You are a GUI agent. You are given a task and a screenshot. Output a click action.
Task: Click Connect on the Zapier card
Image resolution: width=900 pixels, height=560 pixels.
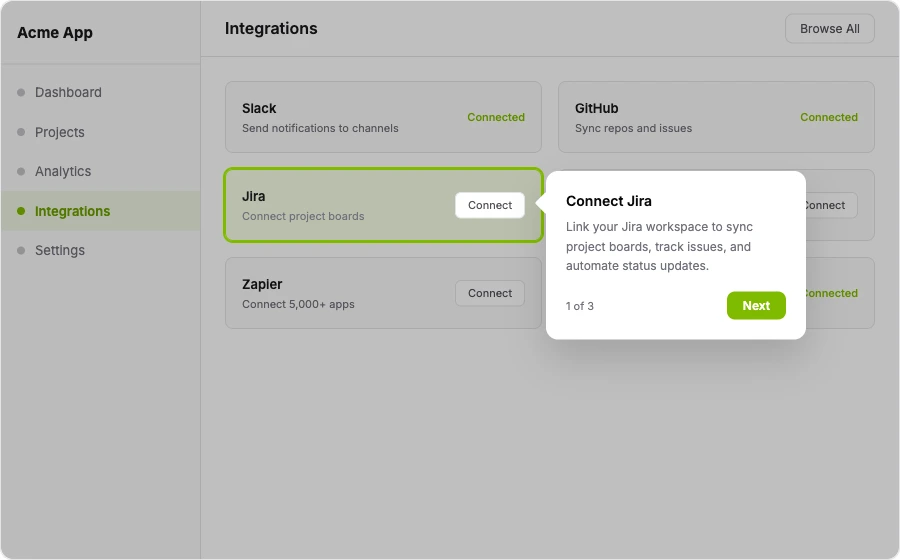click(x=490, y=293)
